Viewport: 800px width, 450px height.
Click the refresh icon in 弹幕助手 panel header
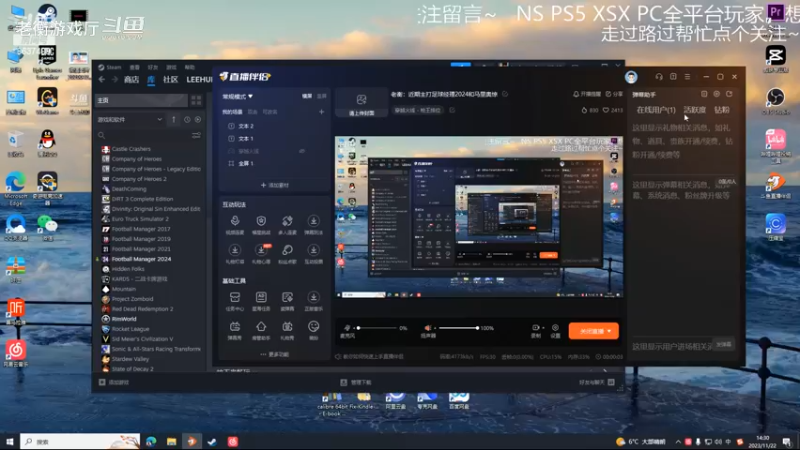click(729, 94)
